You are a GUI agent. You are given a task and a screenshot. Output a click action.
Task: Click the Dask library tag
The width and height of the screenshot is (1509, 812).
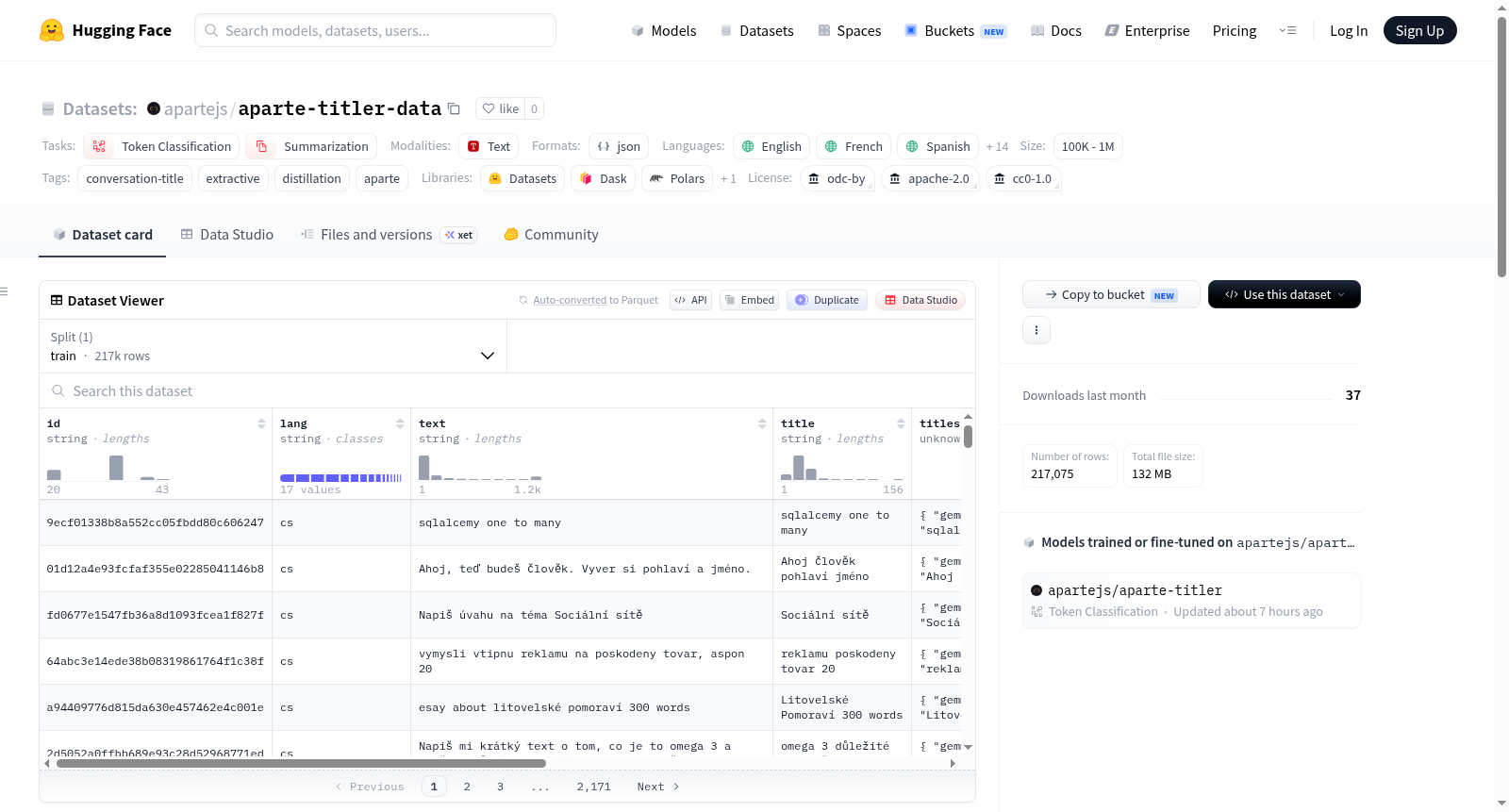click(603, 178)
